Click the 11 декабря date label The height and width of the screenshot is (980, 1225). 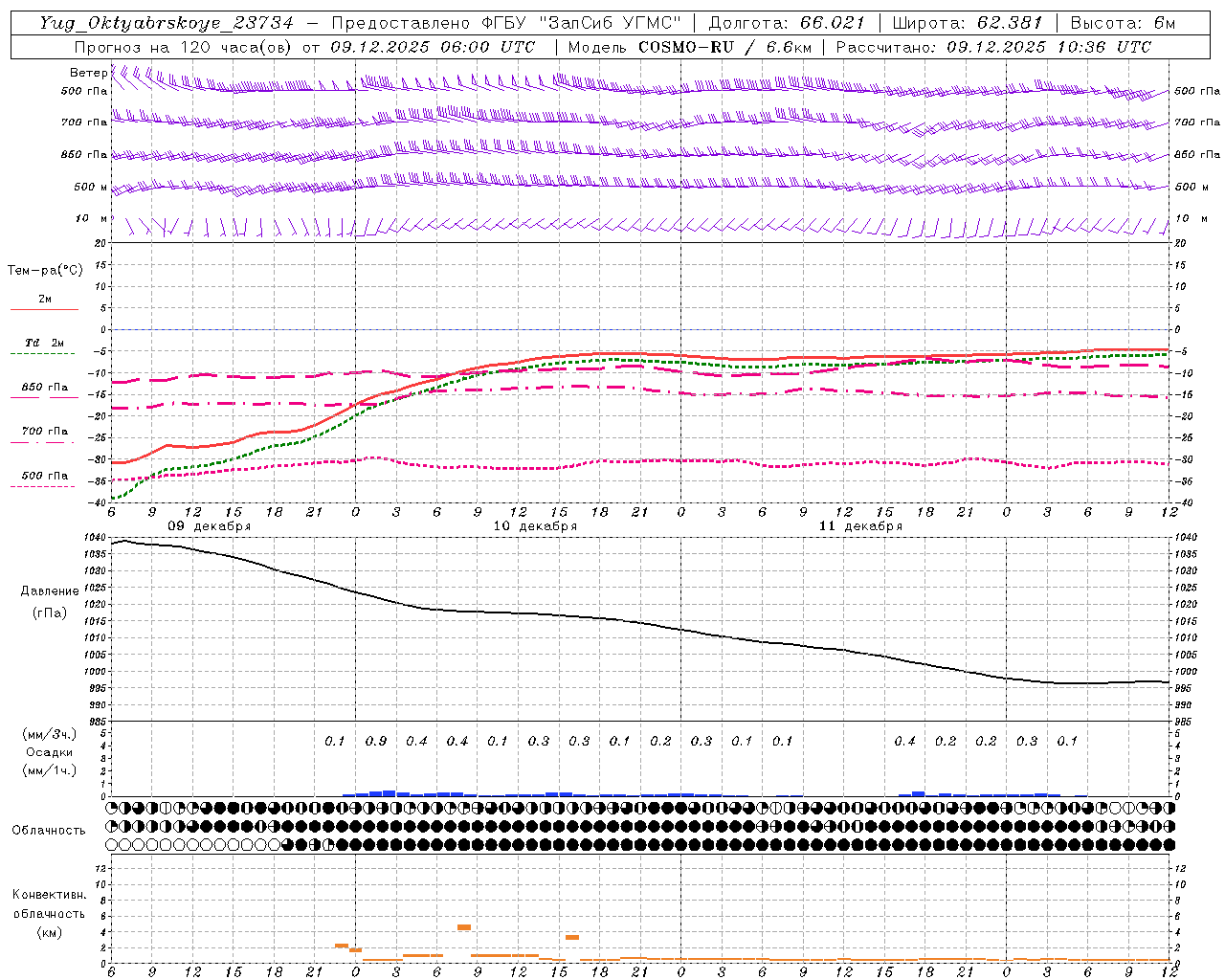[x=860, y=526]
